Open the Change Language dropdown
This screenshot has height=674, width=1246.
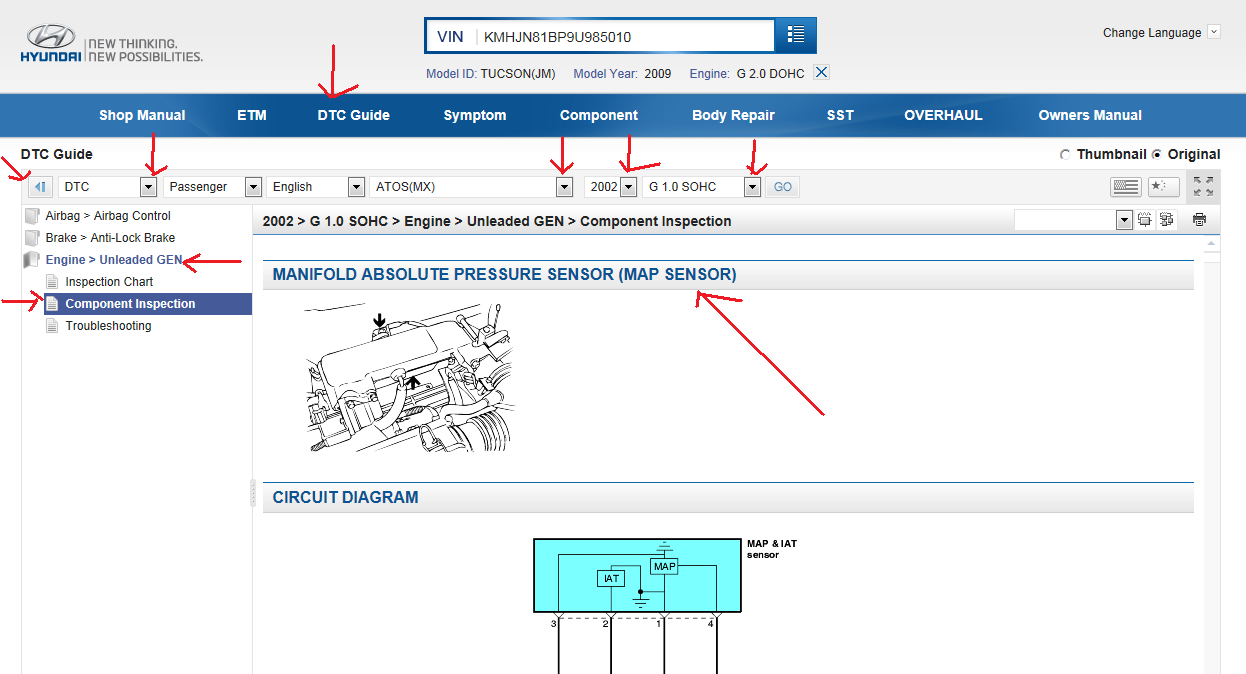pos(1214,32)
